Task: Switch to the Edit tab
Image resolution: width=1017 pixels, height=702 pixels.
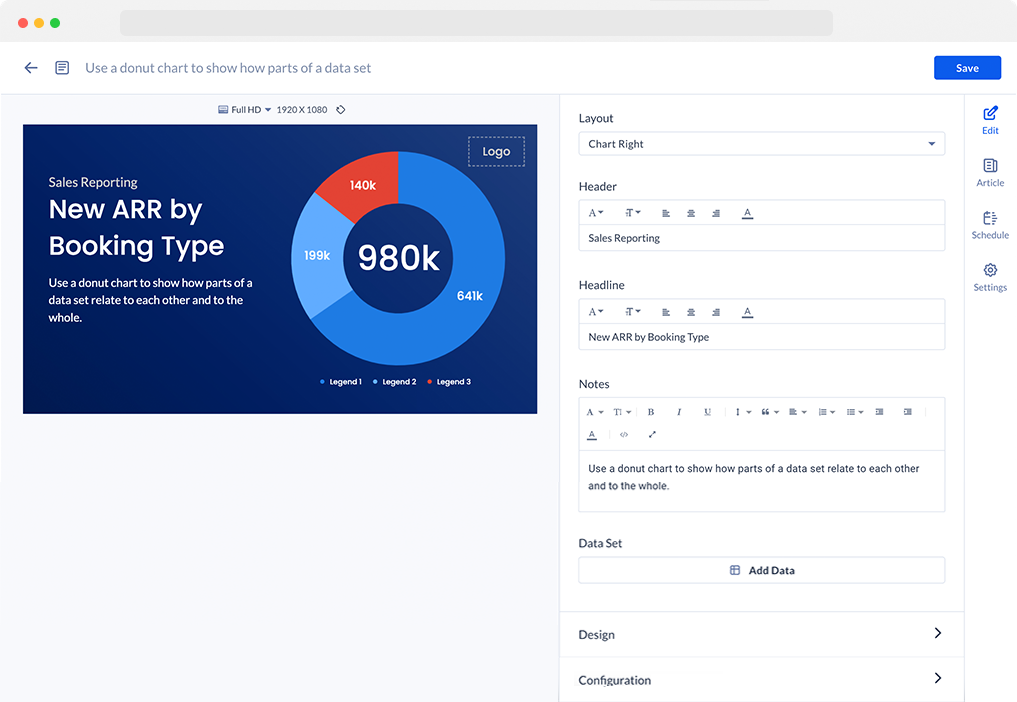Action: 990,120
